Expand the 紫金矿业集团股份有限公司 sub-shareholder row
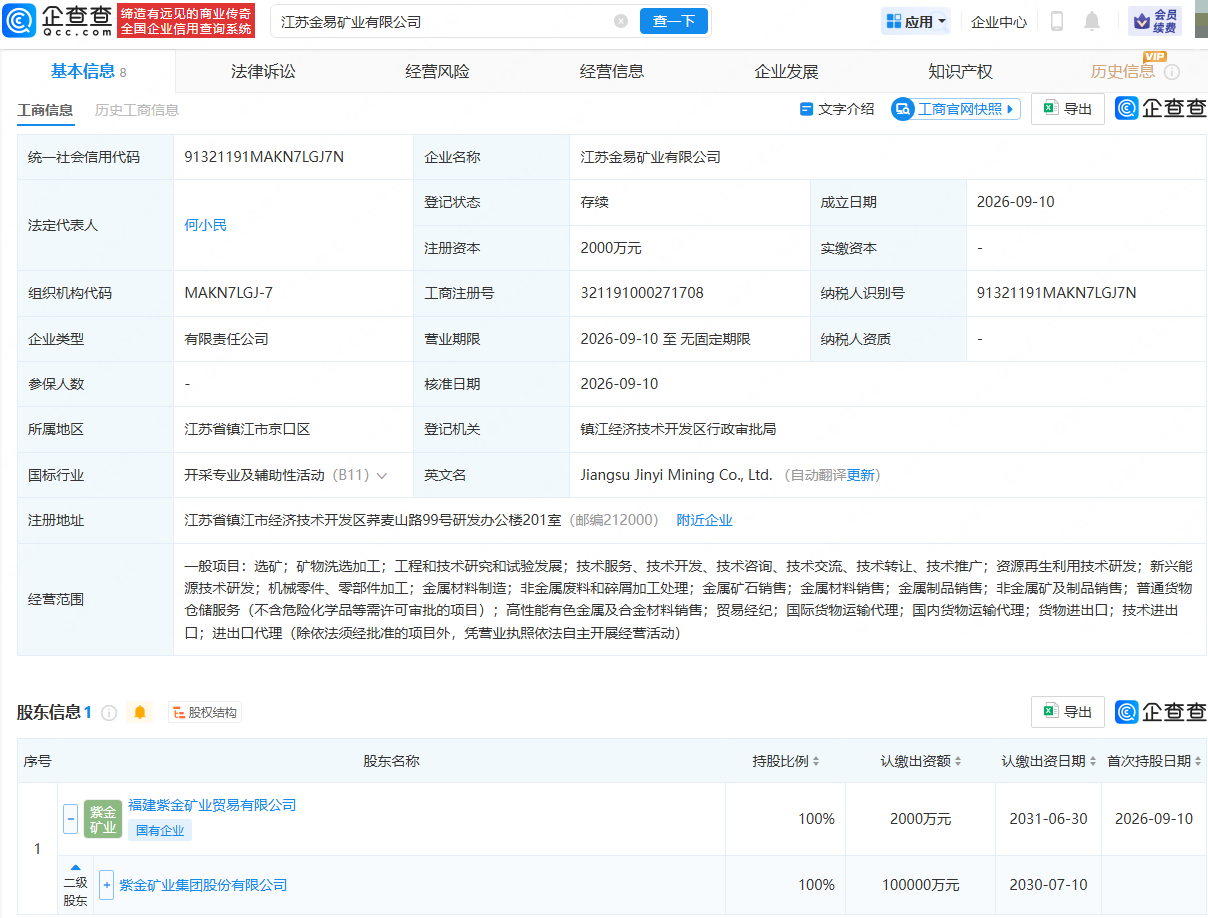 [x=106, y=885]
